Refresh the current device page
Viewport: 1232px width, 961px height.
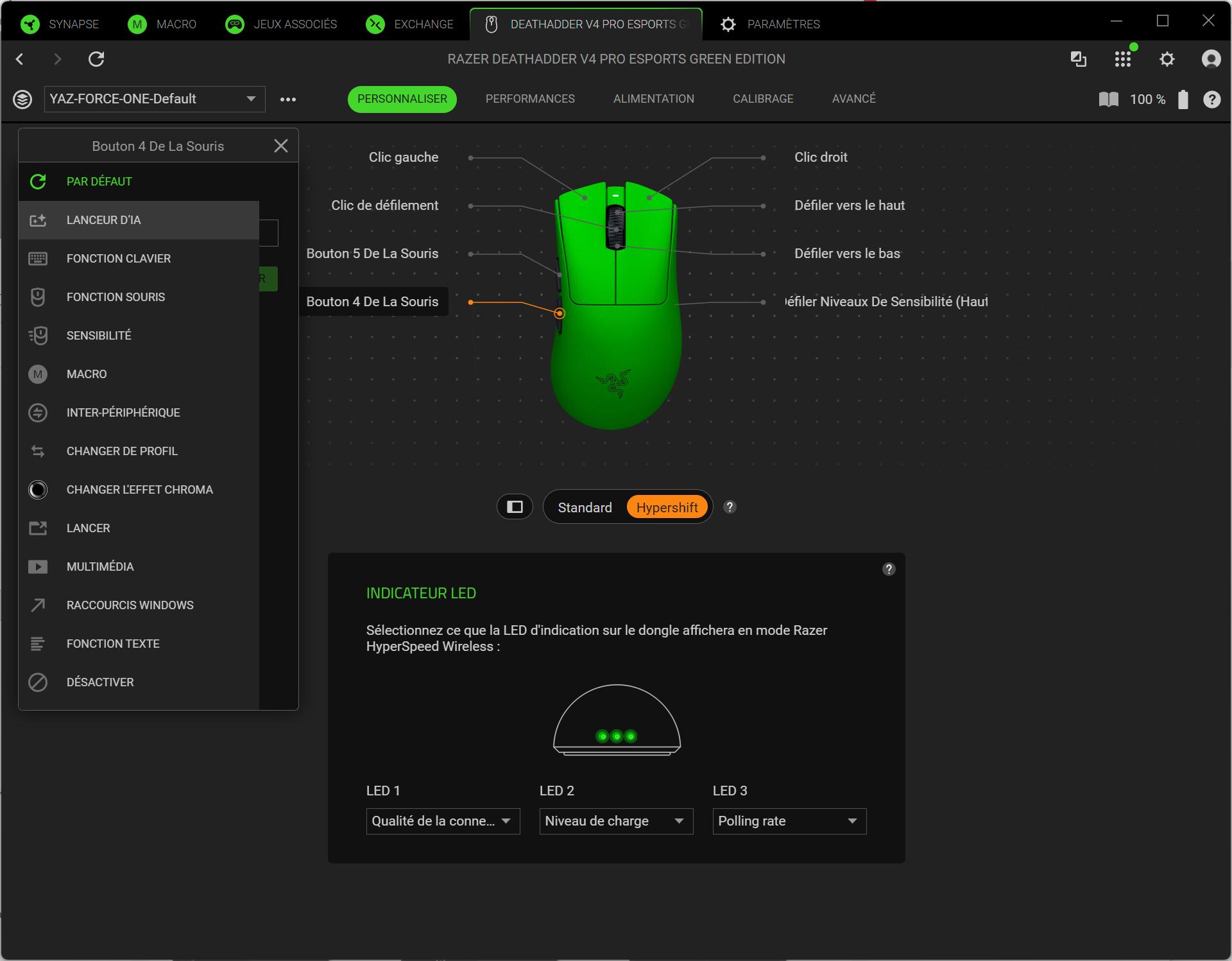[x=97, y=58]
